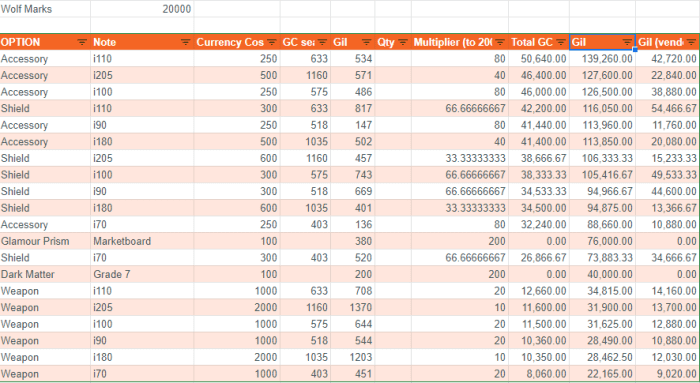Click the Total GC header text
The width and height of the screenshot is (700, 383).
pos(532,42)
